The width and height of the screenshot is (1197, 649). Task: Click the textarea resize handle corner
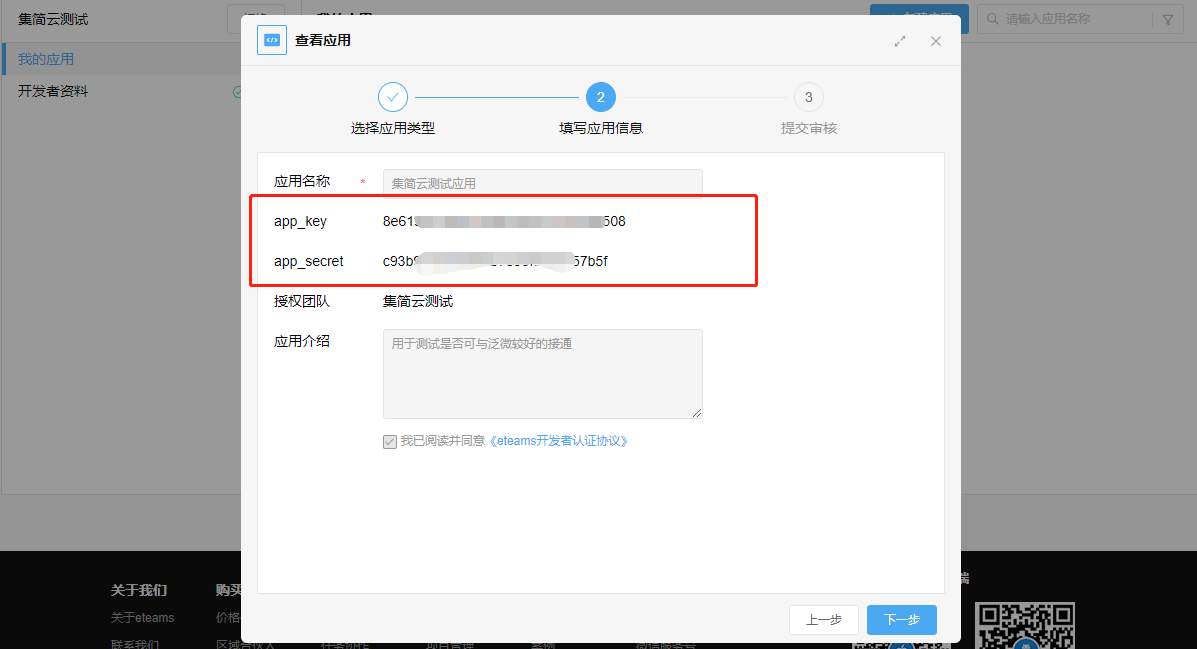pyautogui.click(x=697, y=413)
